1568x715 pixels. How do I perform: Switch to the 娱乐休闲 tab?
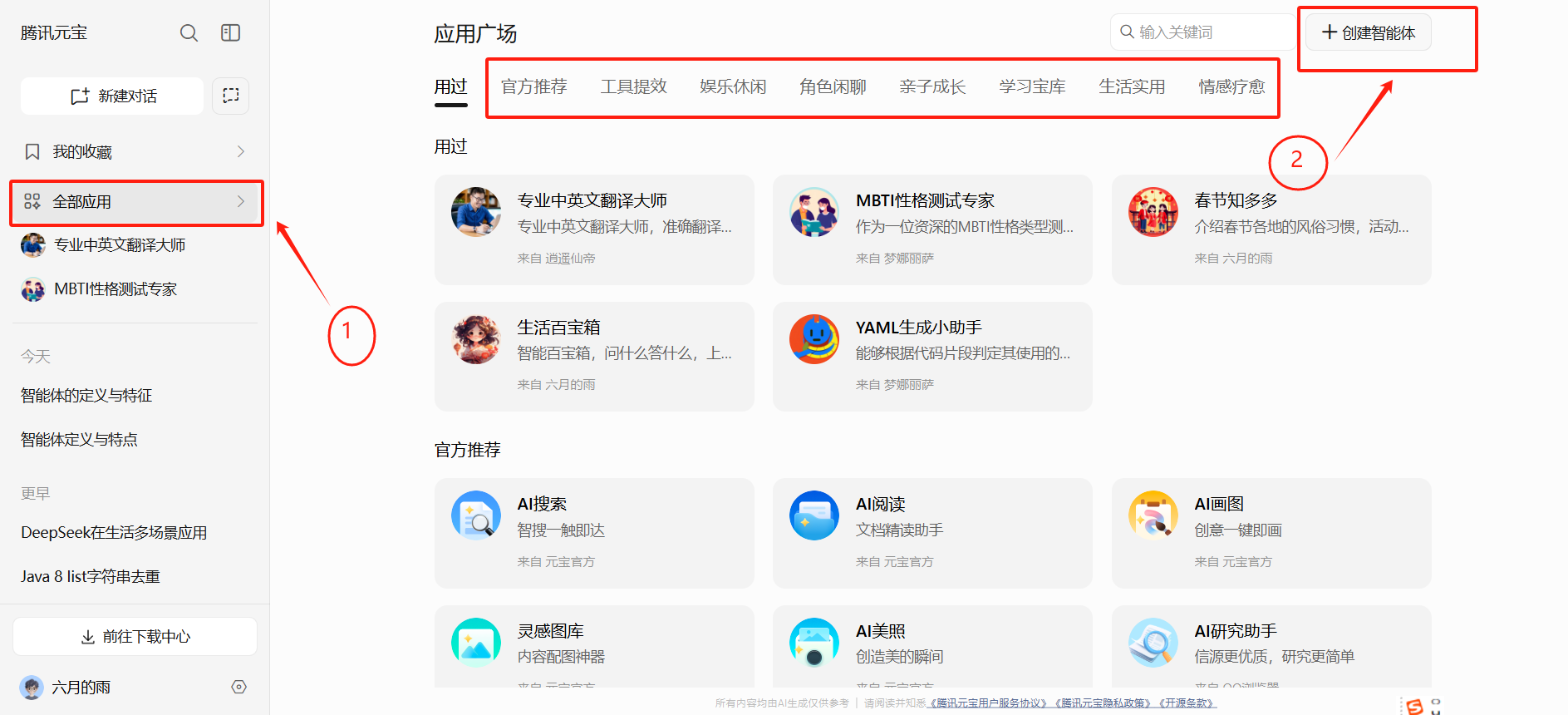click(734, 86)
